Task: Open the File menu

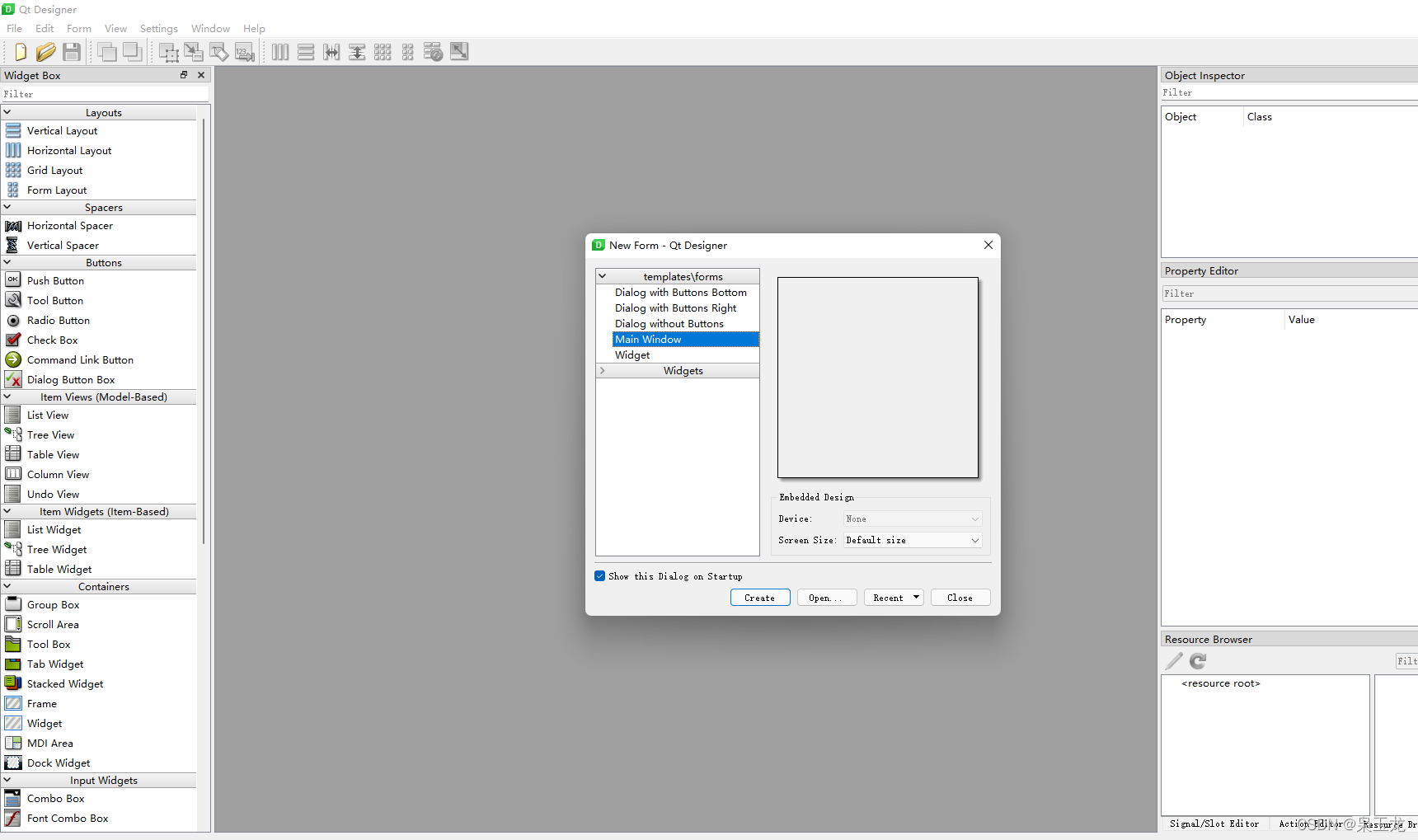Action: [x=15, y=29]
